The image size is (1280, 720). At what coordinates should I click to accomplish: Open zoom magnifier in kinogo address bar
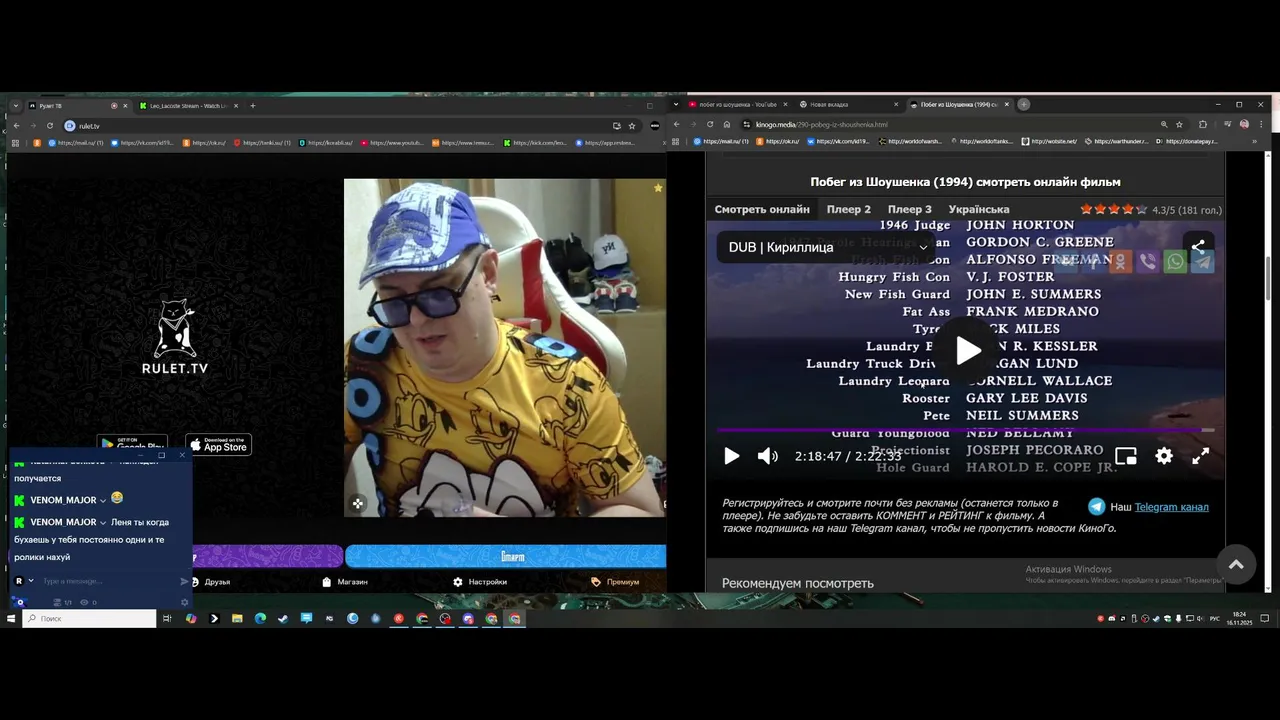pos(1164,125)
